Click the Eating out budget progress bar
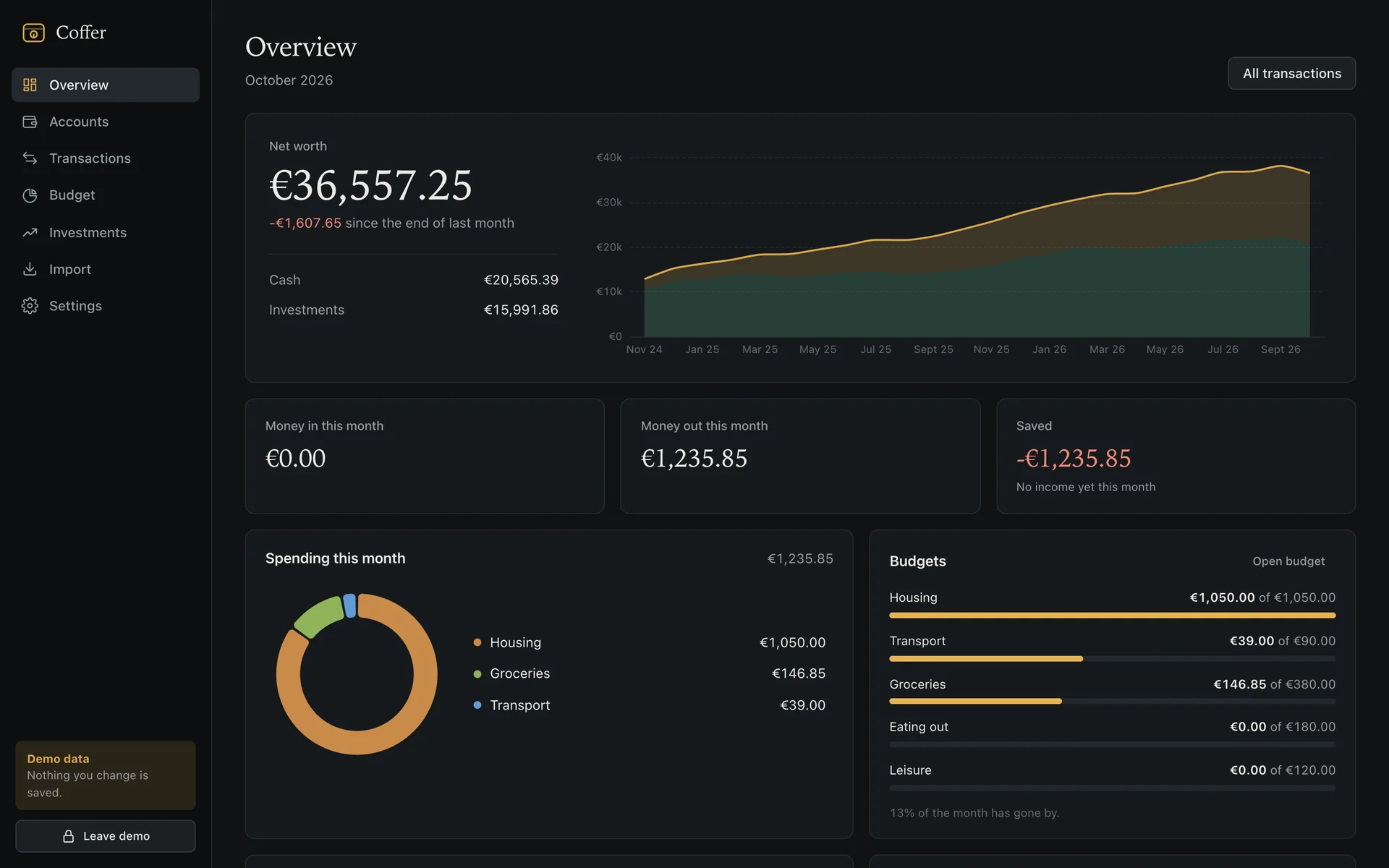 click(x=1112, y=744)
